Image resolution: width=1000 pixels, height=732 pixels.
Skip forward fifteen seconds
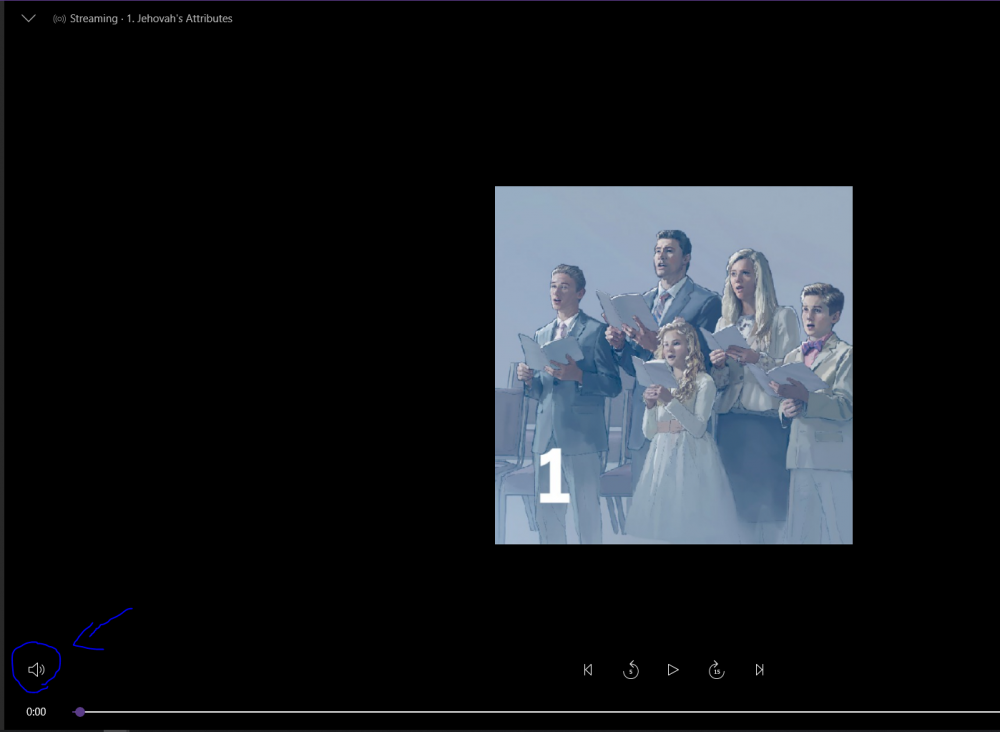tap(717, 670)
